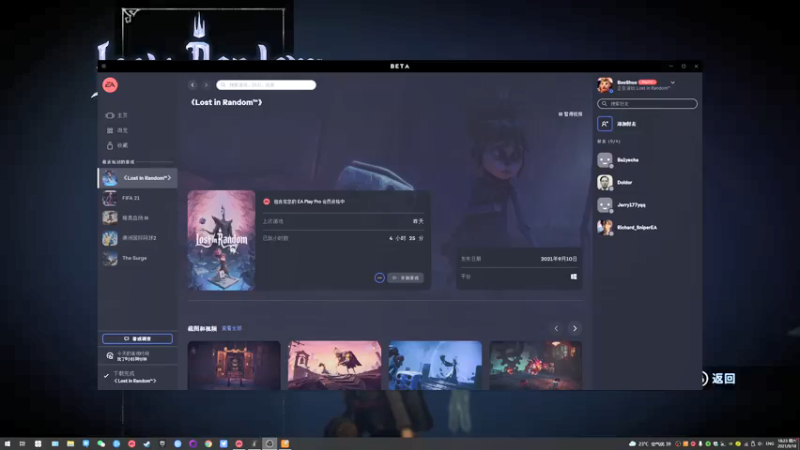Open the download complete Lost in Random notice
The image size is (800, 450).
138,378
